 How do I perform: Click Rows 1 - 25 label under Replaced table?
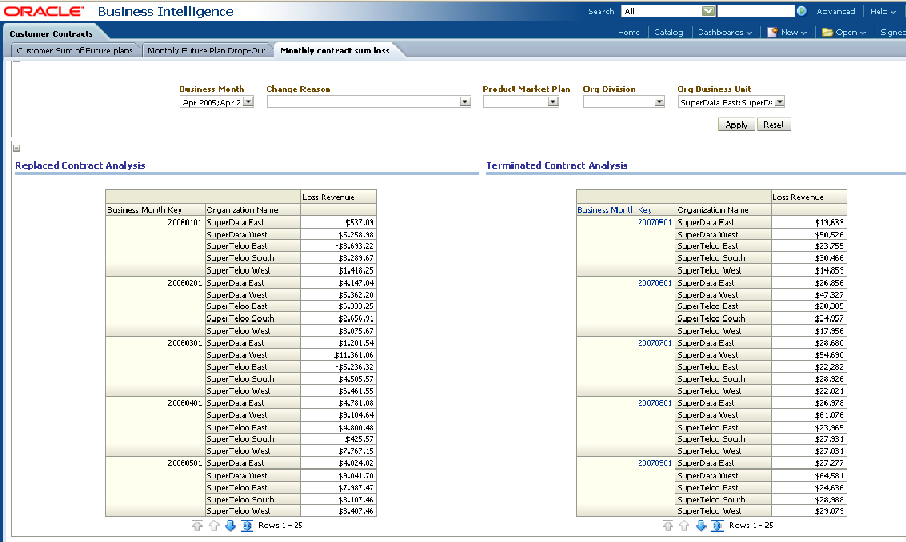tap(280, 525)
